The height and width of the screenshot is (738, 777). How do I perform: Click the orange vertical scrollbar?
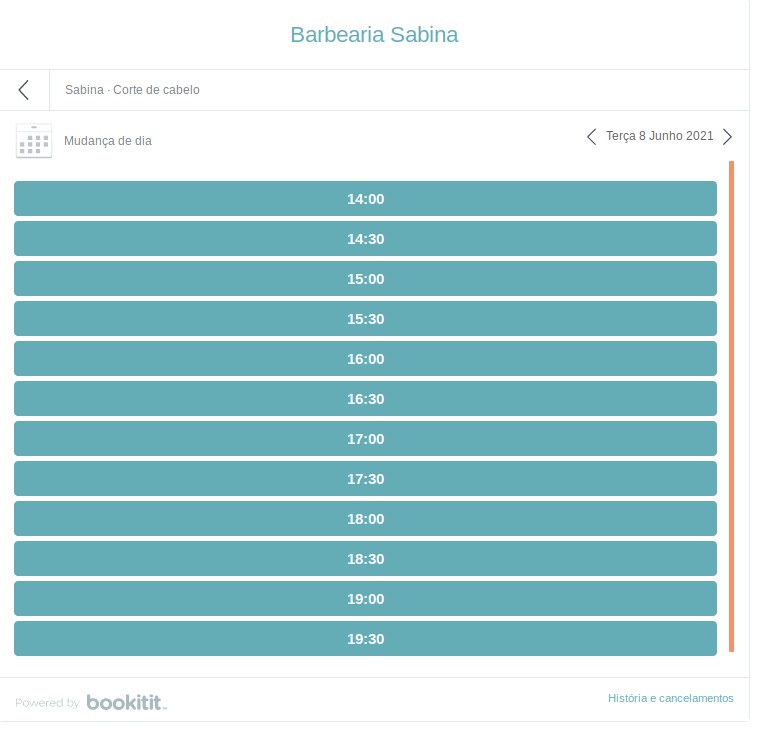coord(731,406)
